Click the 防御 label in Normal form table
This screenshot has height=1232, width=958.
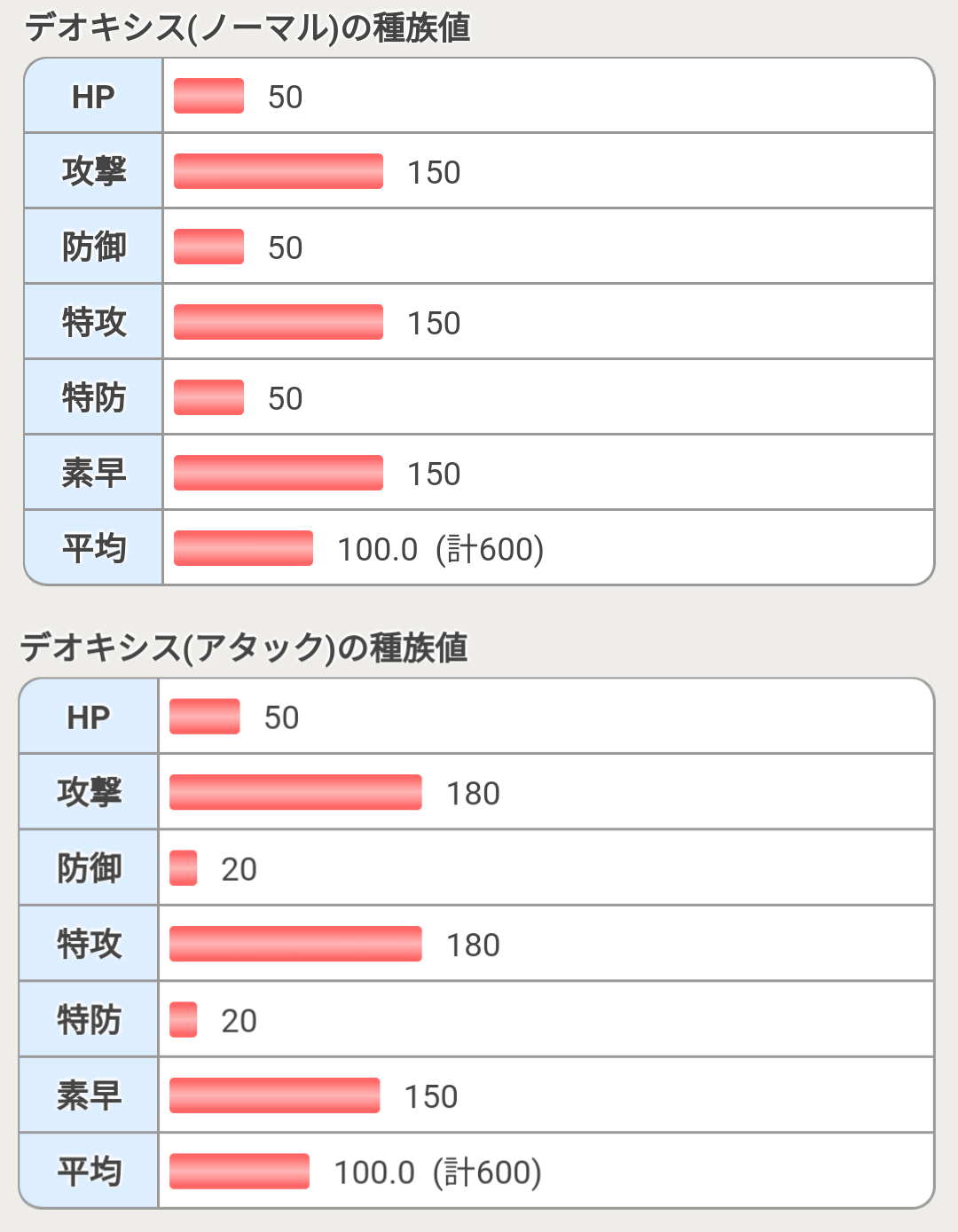click(x=93, y=247)
